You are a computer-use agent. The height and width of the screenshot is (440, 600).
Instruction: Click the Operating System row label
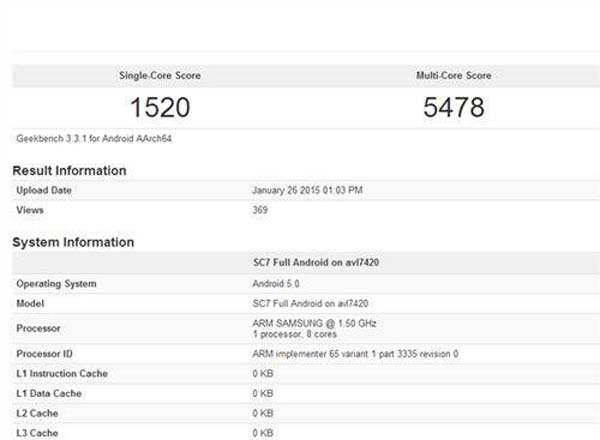56,284
